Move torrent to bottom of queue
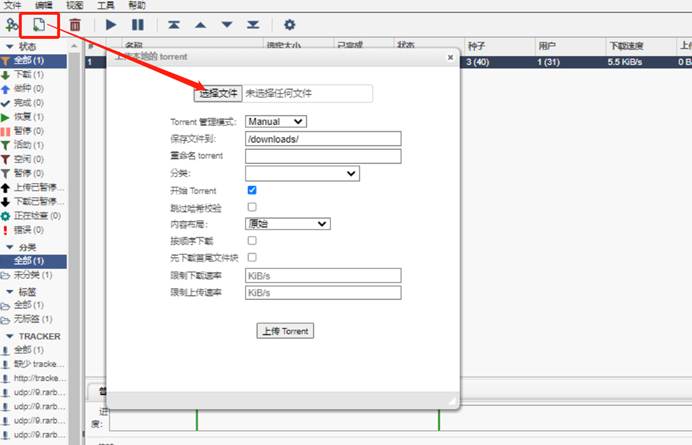Screen dimensions: 692x445 click(253, 24)
